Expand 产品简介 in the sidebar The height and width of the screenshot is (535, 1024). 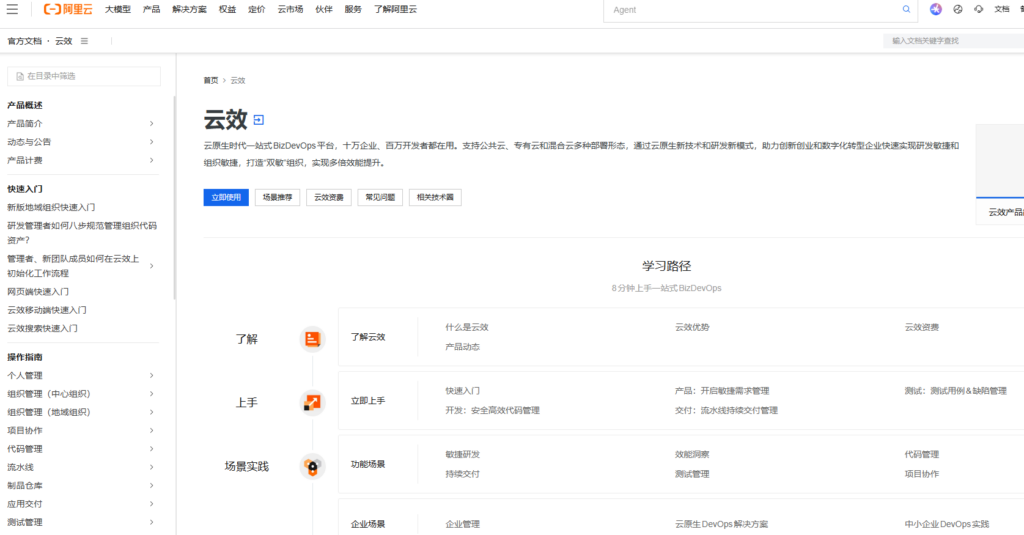[152, 123]
